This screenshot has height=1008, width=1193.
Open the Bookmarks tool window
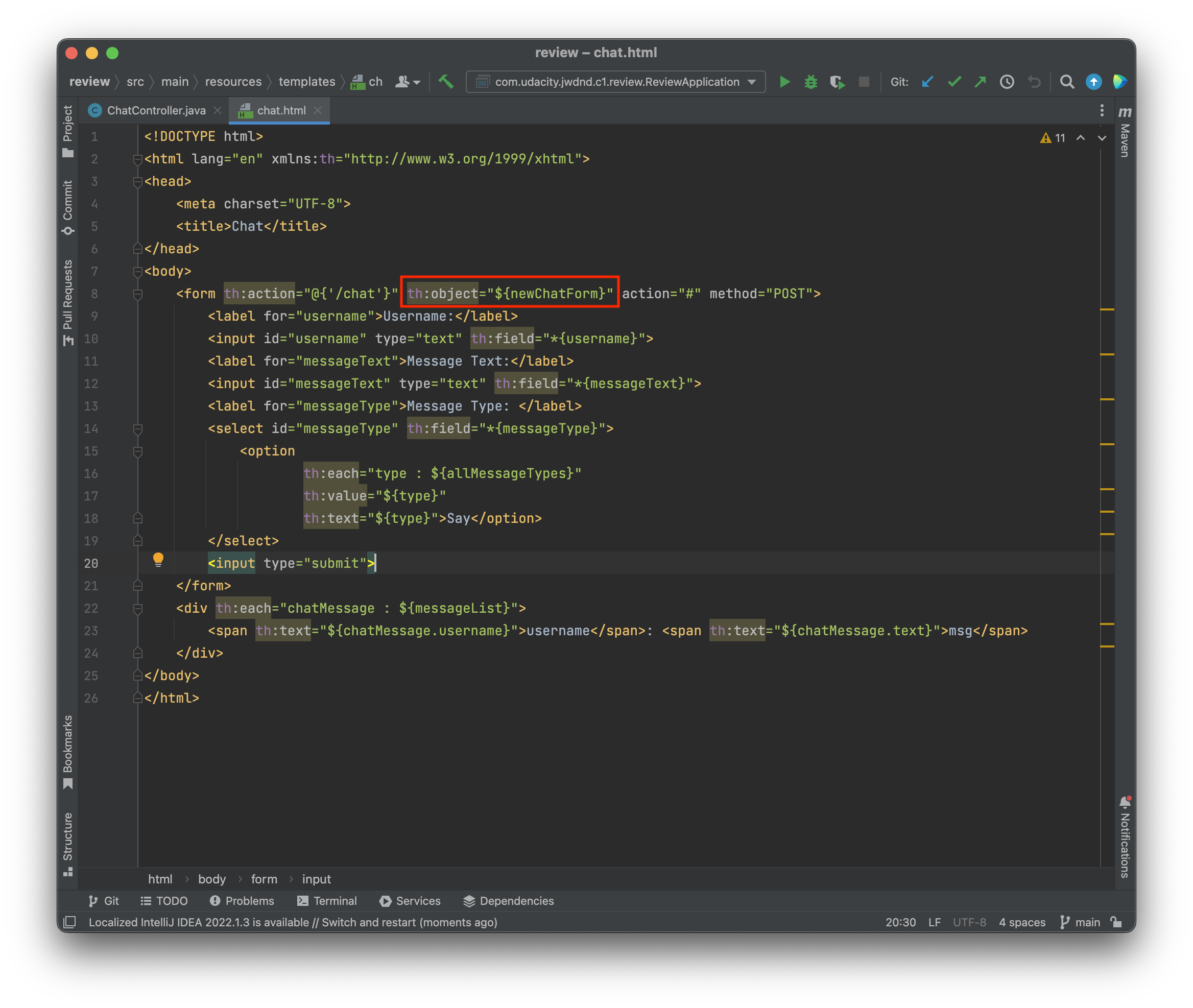67,752
